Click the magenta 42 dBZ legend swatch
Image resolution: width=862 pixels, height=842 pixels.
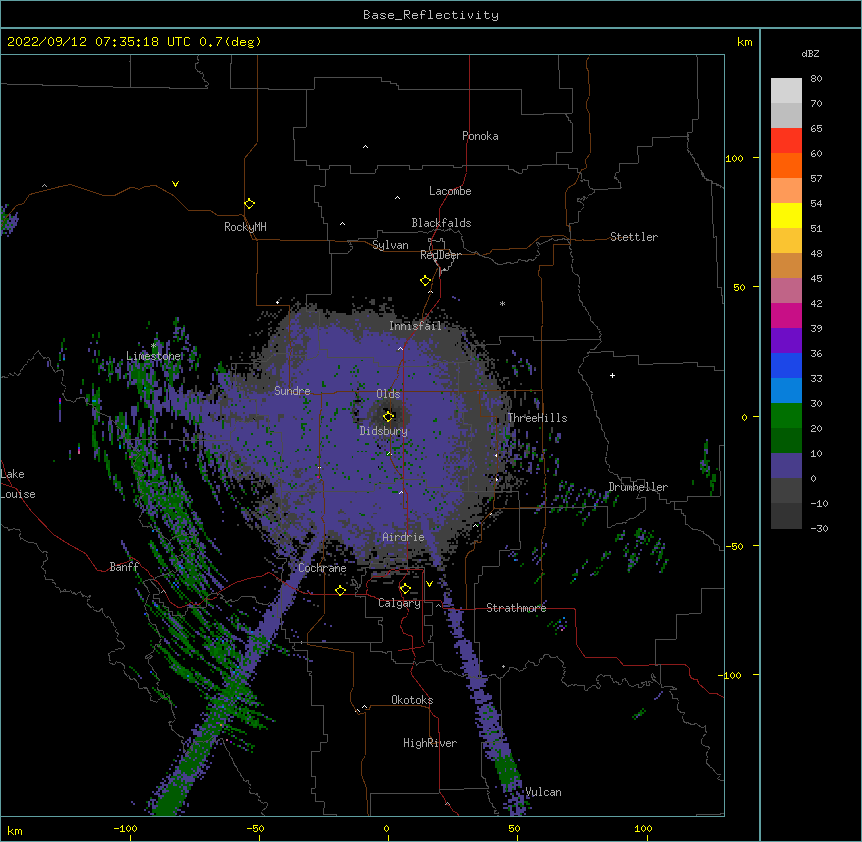coord(786,315)
